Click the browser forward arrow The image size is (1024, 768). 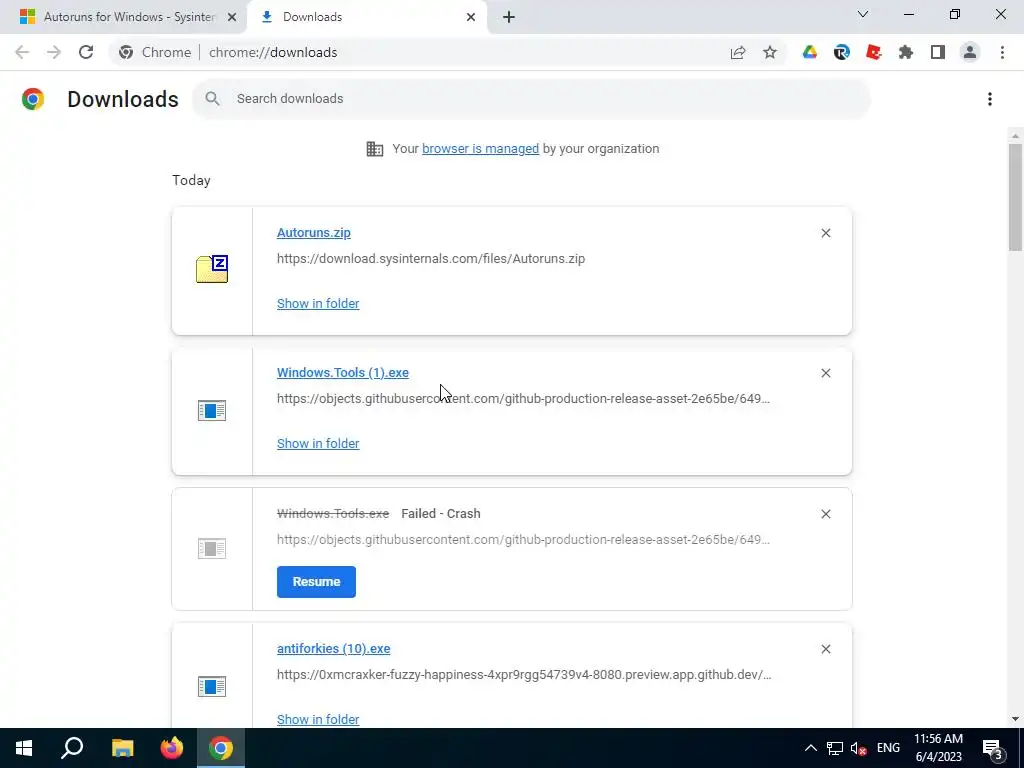point(54,52)
